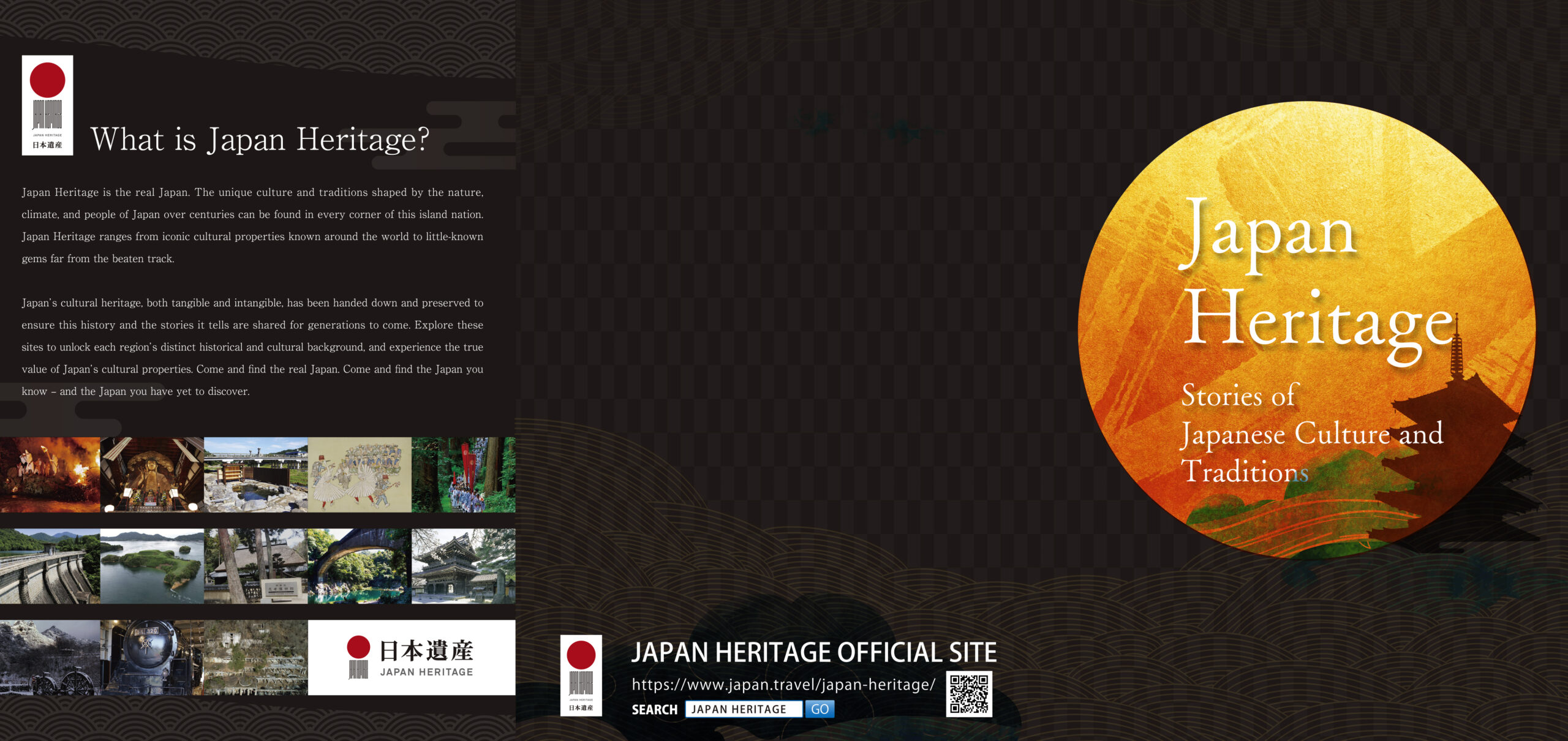Click the JAPAN HERITAGE search field
The image size is (1568, 741).
(x=743, y=709)
